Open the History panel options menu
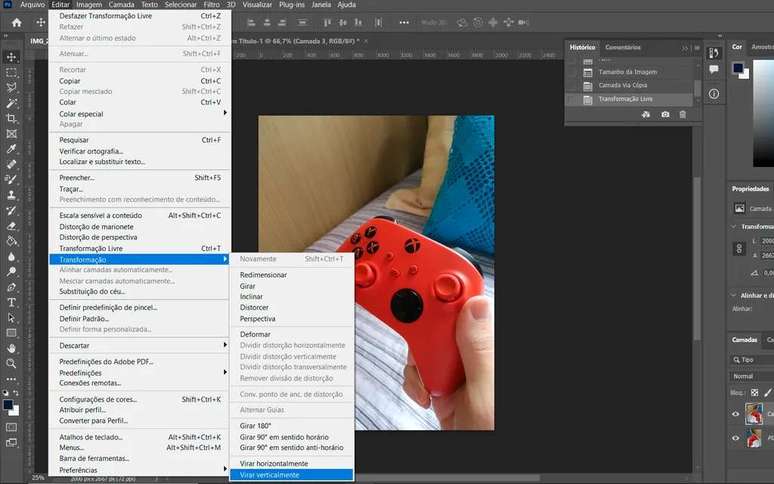Viewport: 774px width, 484px height. pos(697,48)
